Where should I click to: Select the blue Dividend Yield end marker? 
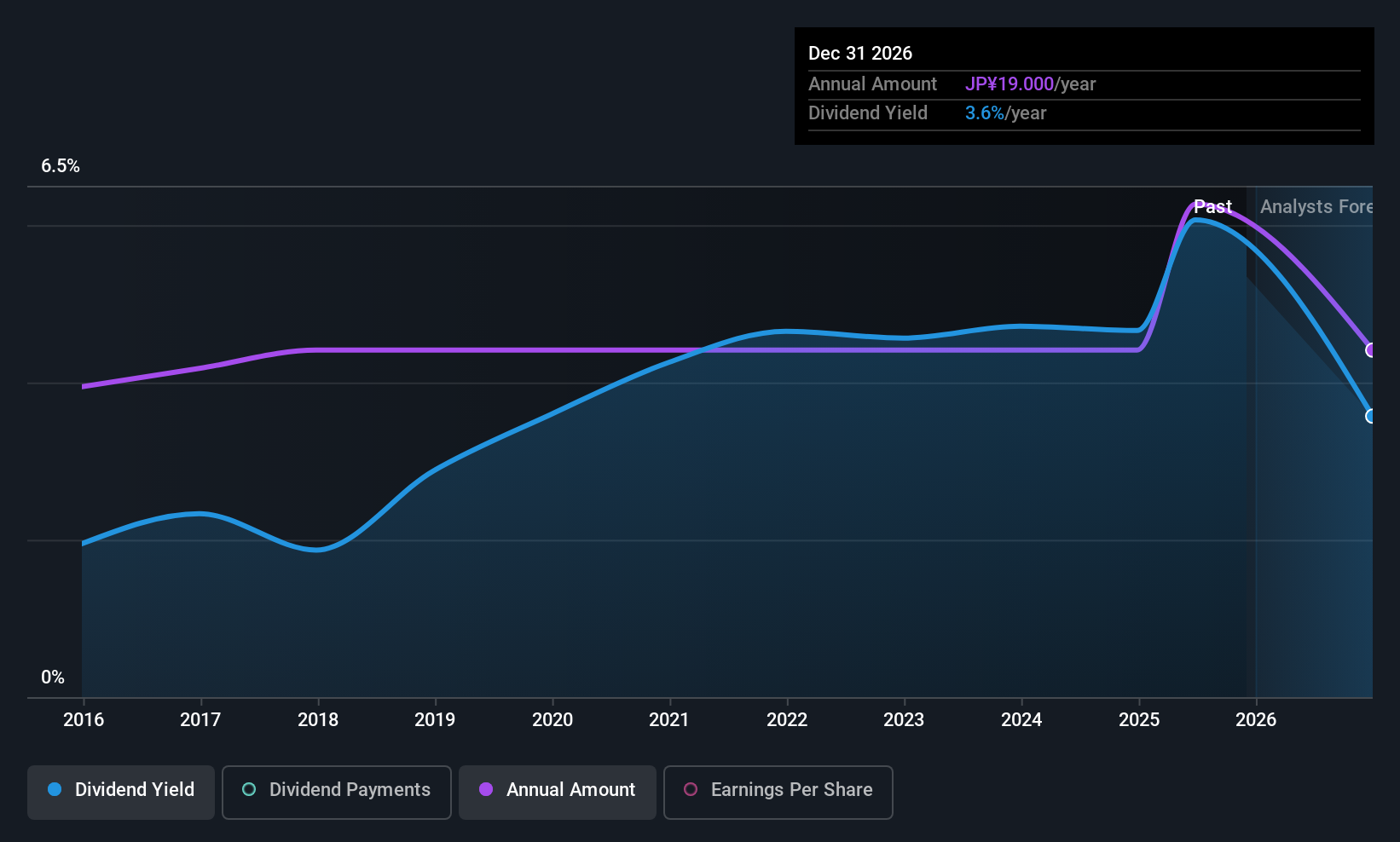tap(1370, 416)
